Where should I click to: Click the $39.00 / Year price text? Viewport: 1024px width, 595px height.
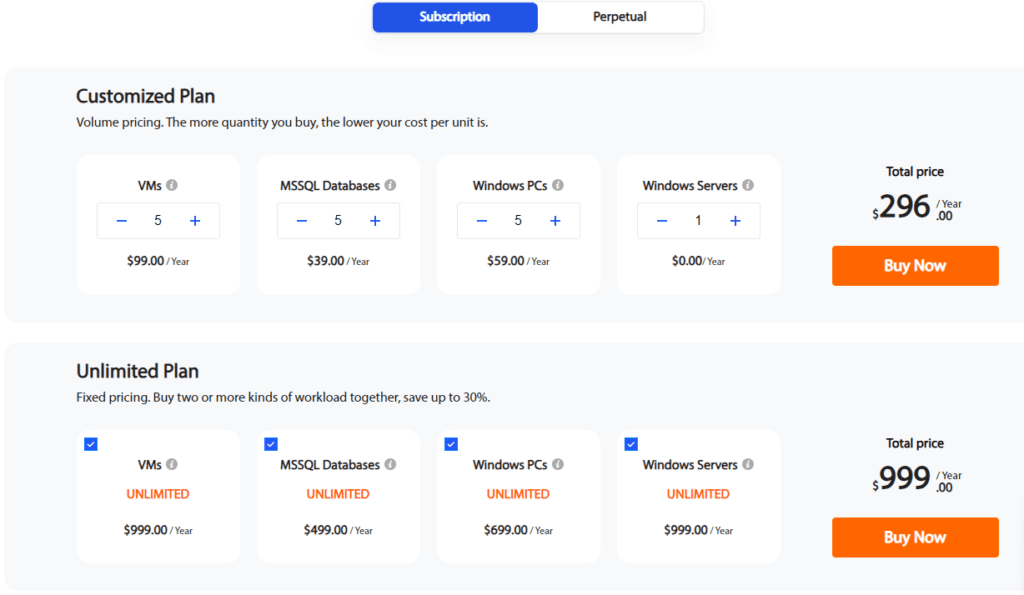[338, 261]
